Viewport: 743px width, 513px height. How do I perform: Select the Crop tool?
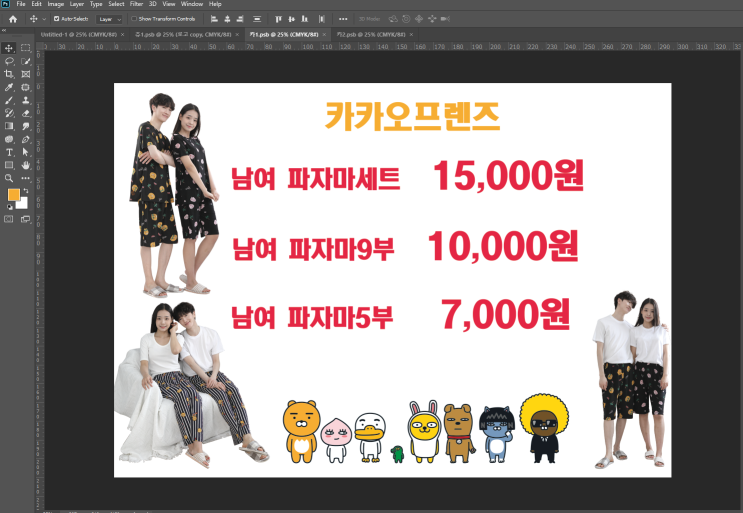[9, 74]
